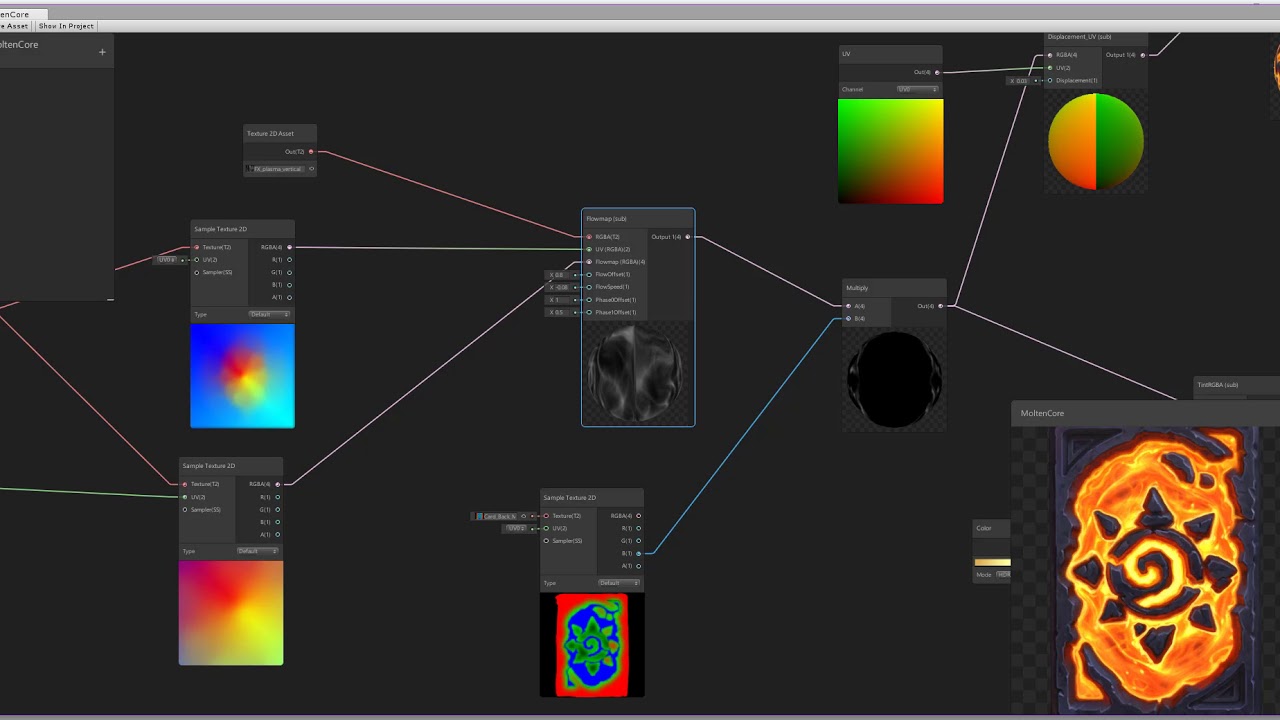The image size is (1280, 720).
Task: Click RGBA(4) input port on Displacement_UV node
Action: coord(1050,55)
